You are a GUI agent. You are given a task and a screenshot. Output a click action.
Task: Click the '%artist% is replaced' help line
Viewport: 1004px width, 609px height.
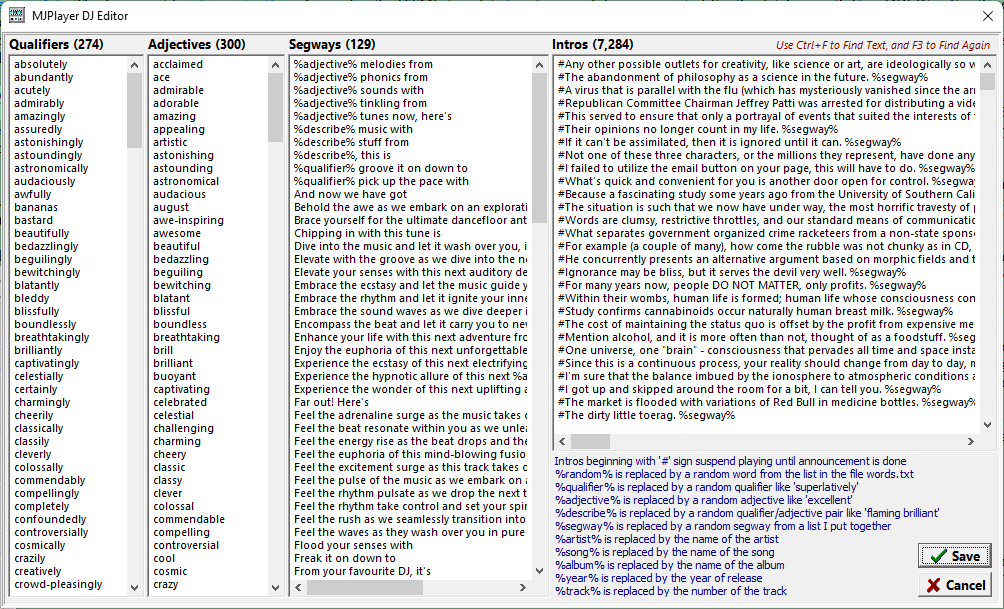pos(667,539)
